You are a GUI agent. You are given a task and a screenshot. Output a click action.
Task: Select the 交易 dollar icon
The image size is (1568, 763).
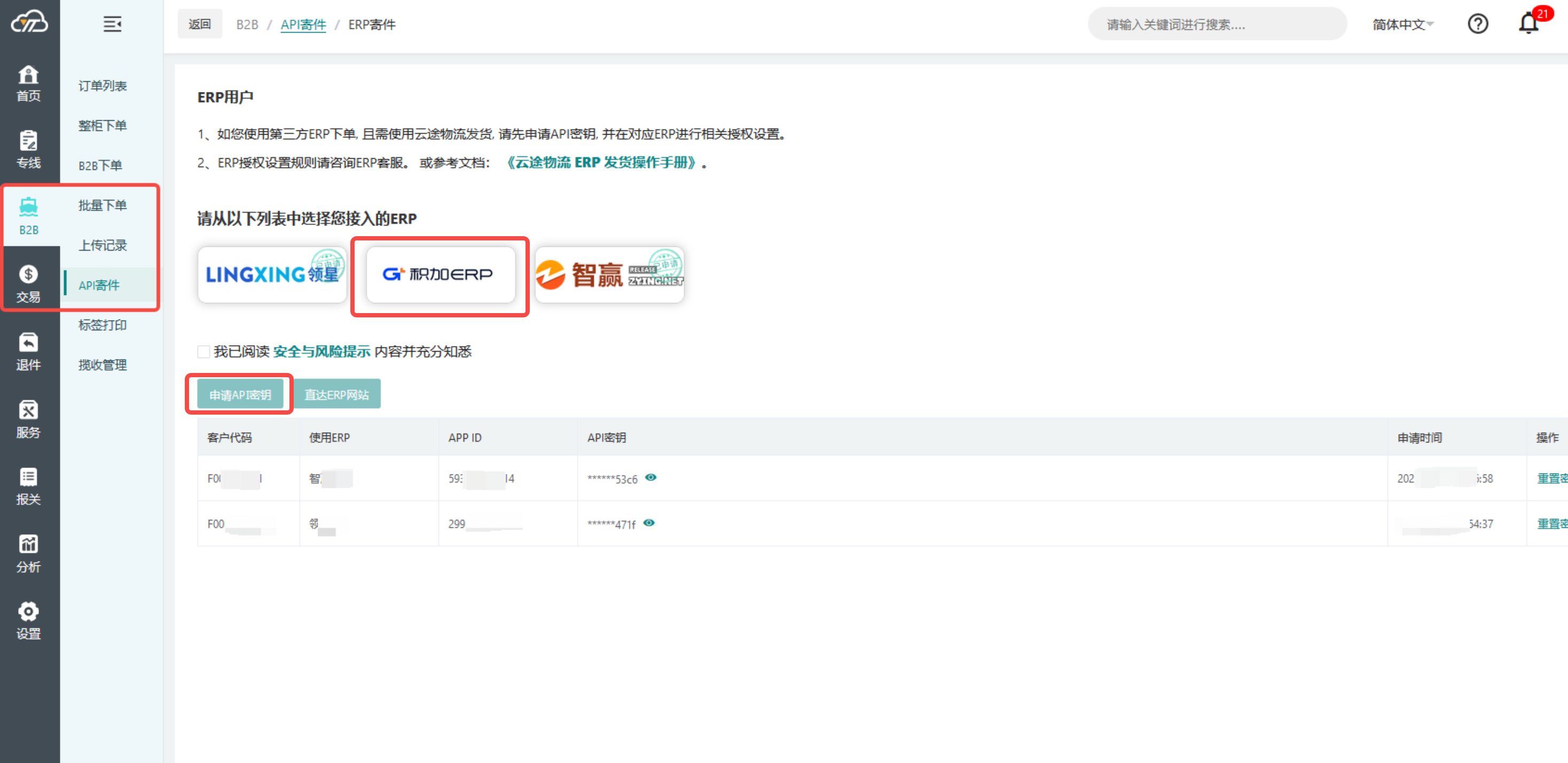click(28, 275)
